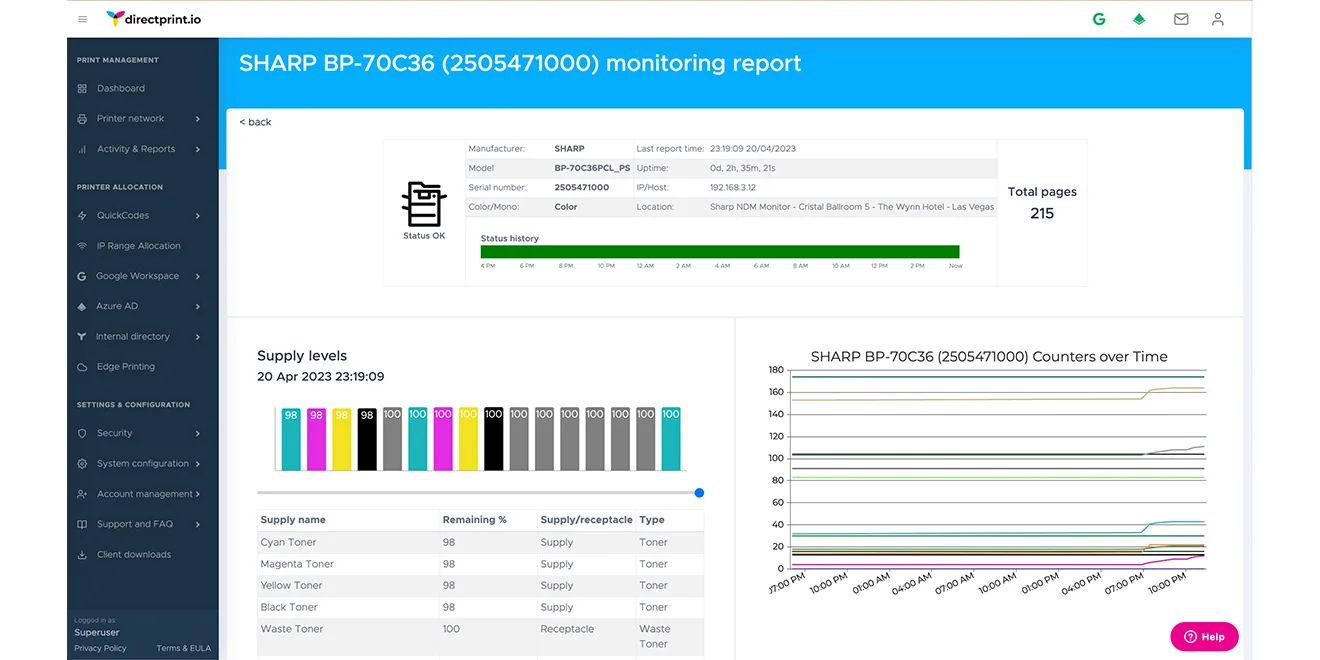Open the Terms & EULA link
The image size is (1320, 660).
184,648
